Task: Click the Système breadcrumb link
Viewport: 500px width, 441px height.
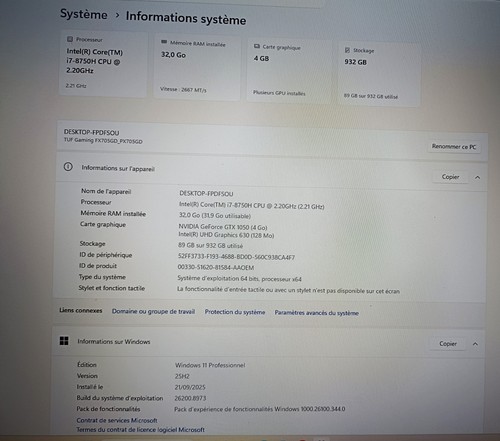Action: pyautogui.click(x=84, y=14)
